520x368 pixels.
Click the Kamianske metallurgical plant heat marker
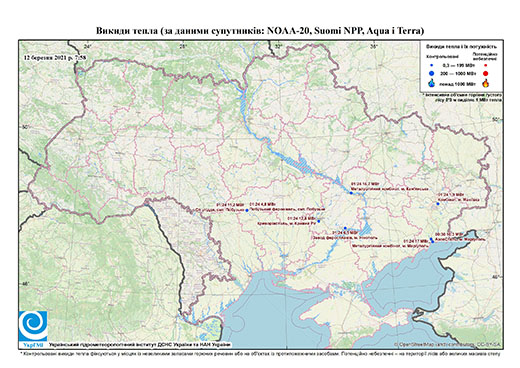coord(351,193)
